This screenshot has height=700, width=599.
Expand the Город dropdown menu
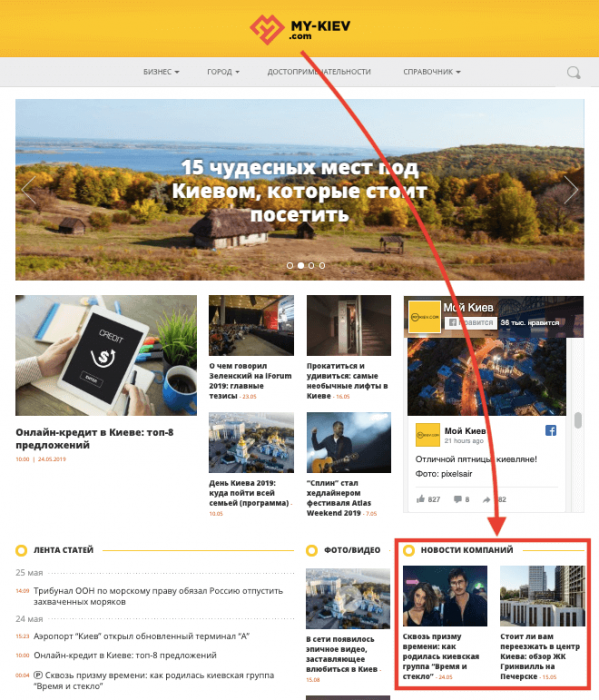[x=223, y=72]
